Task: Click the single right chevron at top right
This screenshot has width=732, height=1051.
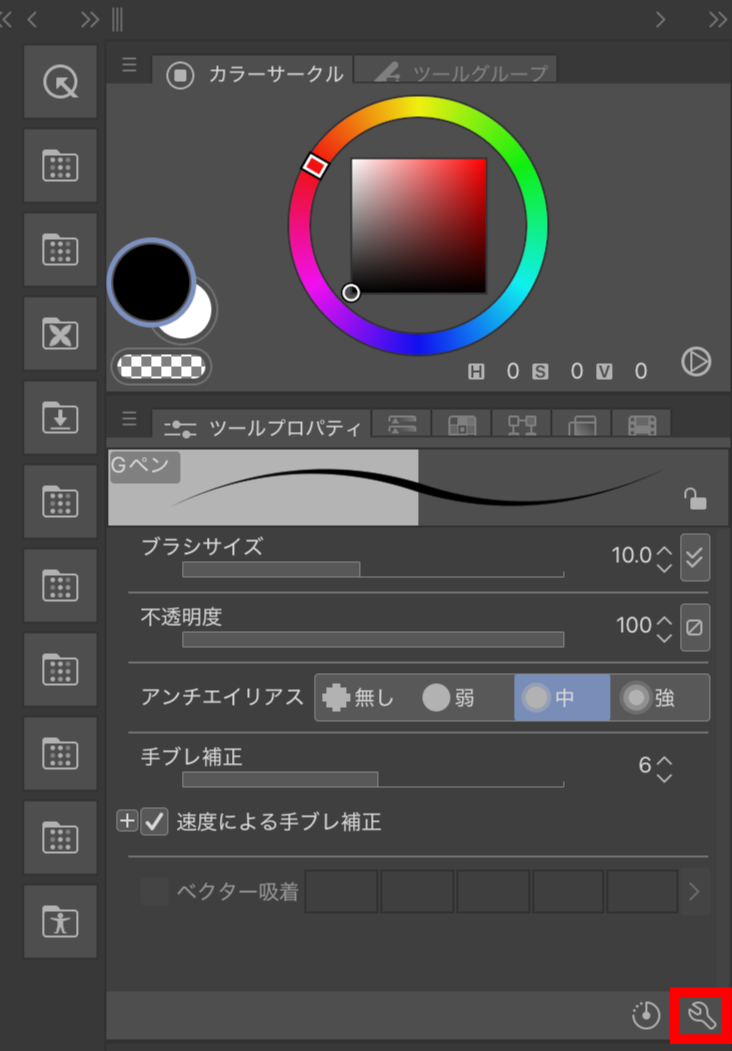Action: 661,19
